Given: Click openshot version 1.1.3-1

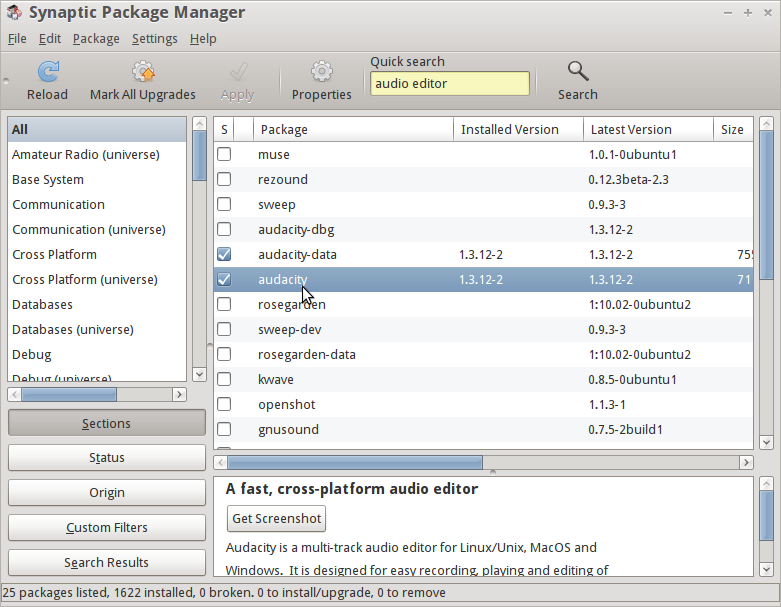Looking at the screenshot, I should pos(607,404).
